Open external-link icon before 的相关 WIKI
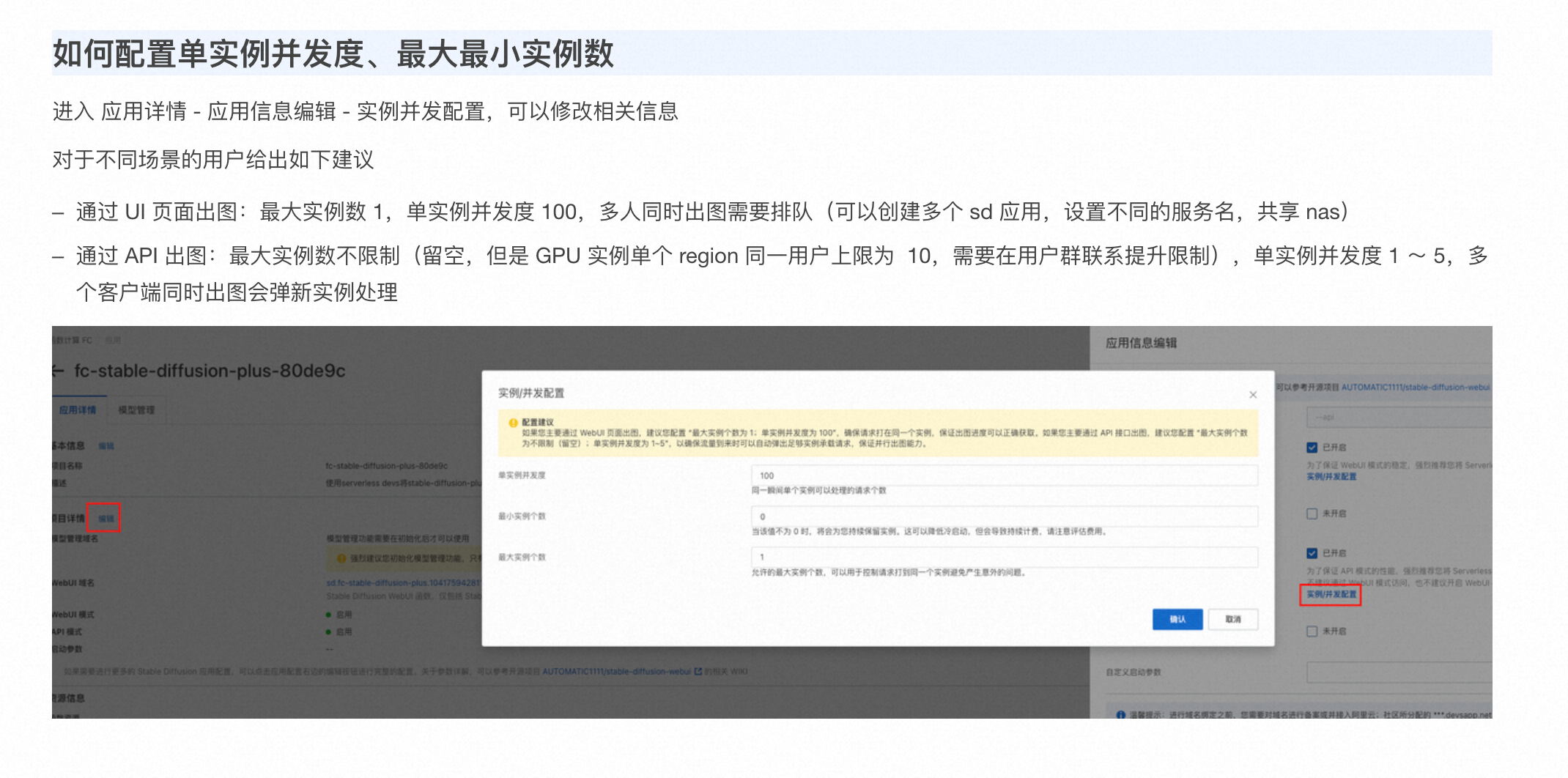The width and height of the screenshot is (1568, 778). pyautogui.click(x=698, y=671)
